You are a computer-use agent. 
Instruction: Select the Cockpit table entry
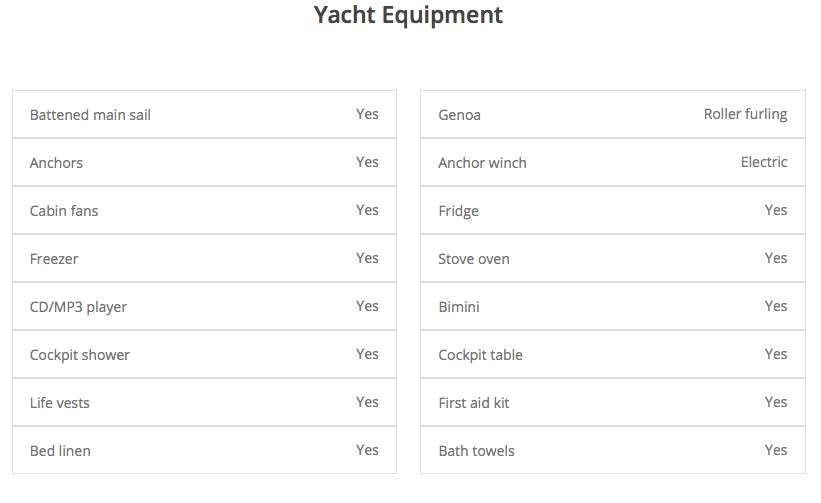click(x=480, y=355)
